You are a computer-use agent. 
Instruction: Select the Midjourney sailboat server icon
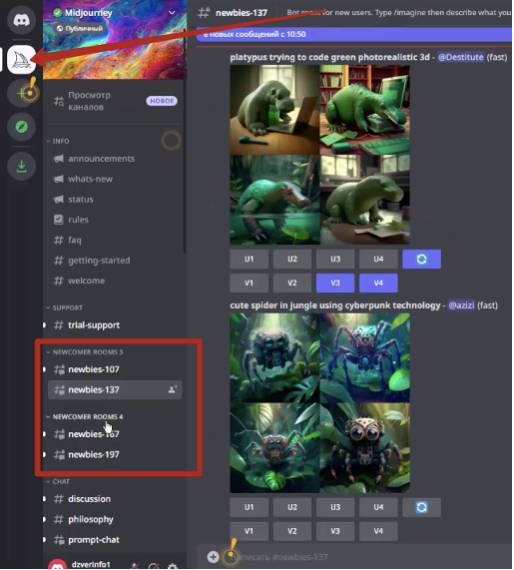point(21,60)
